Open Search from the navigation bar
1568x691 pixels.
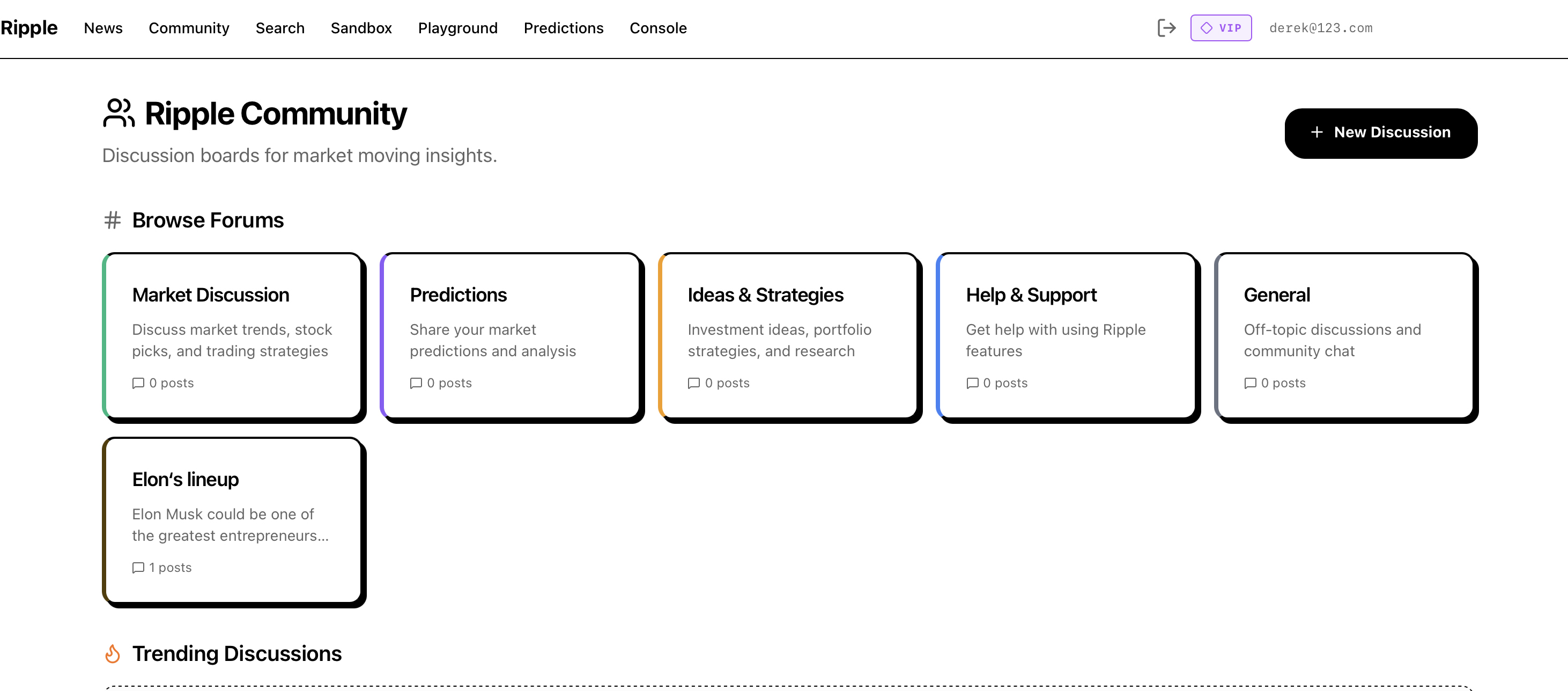[x=280, y=28]
